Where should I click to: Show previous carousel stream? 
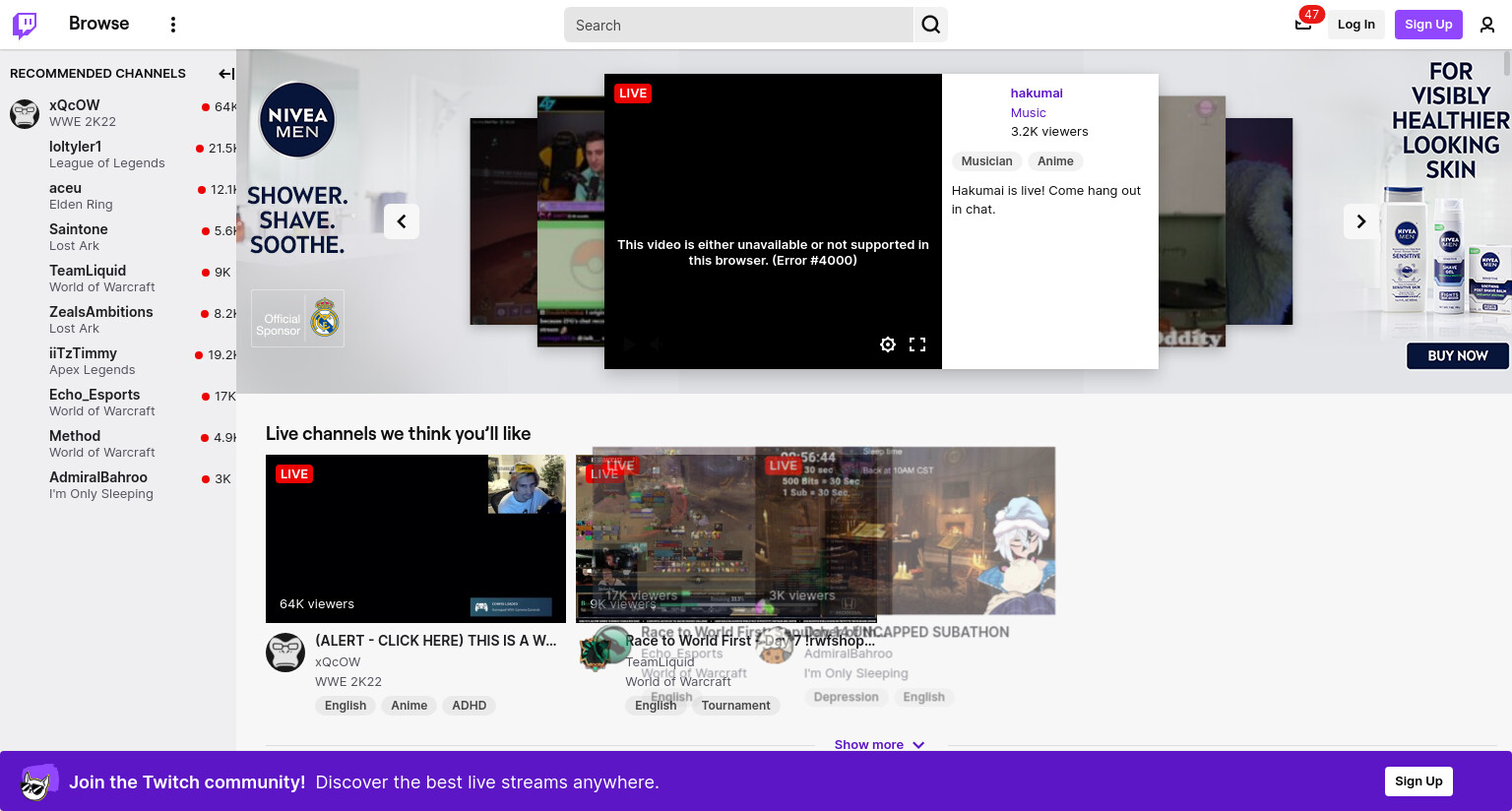pos(402,221)
